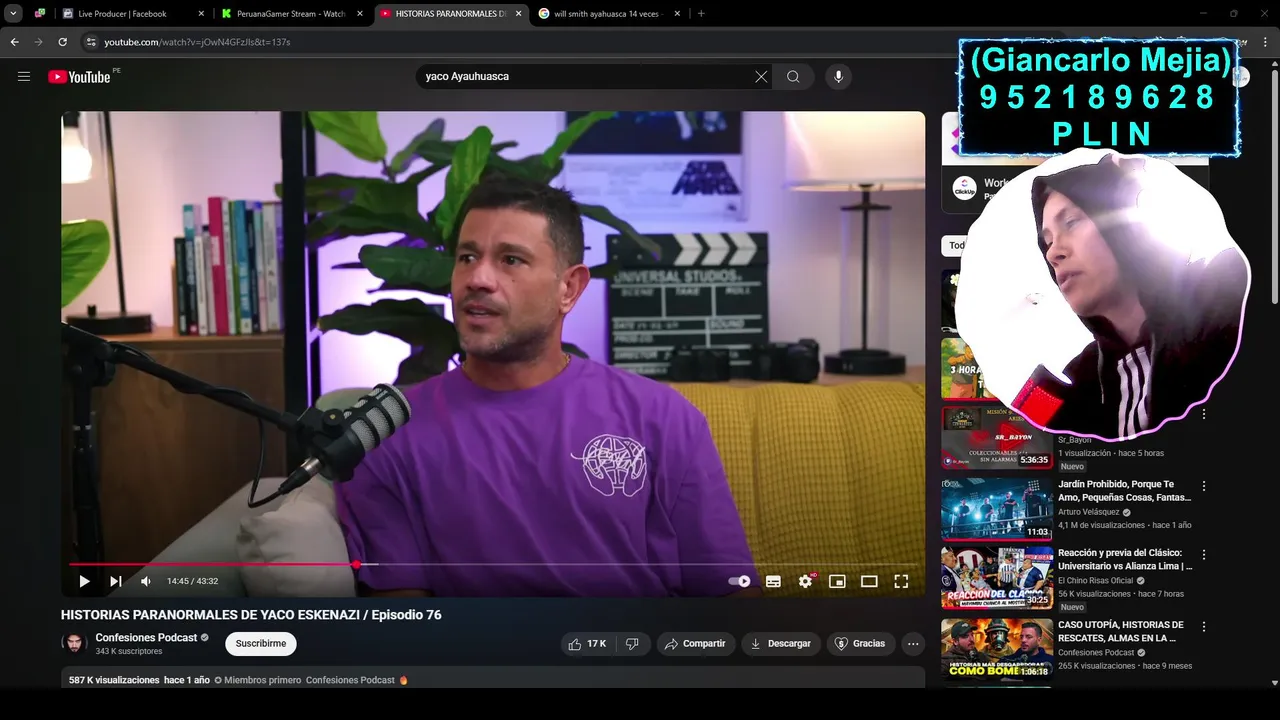
Task: Enable miniplayer mode
Action: point(837,581)
